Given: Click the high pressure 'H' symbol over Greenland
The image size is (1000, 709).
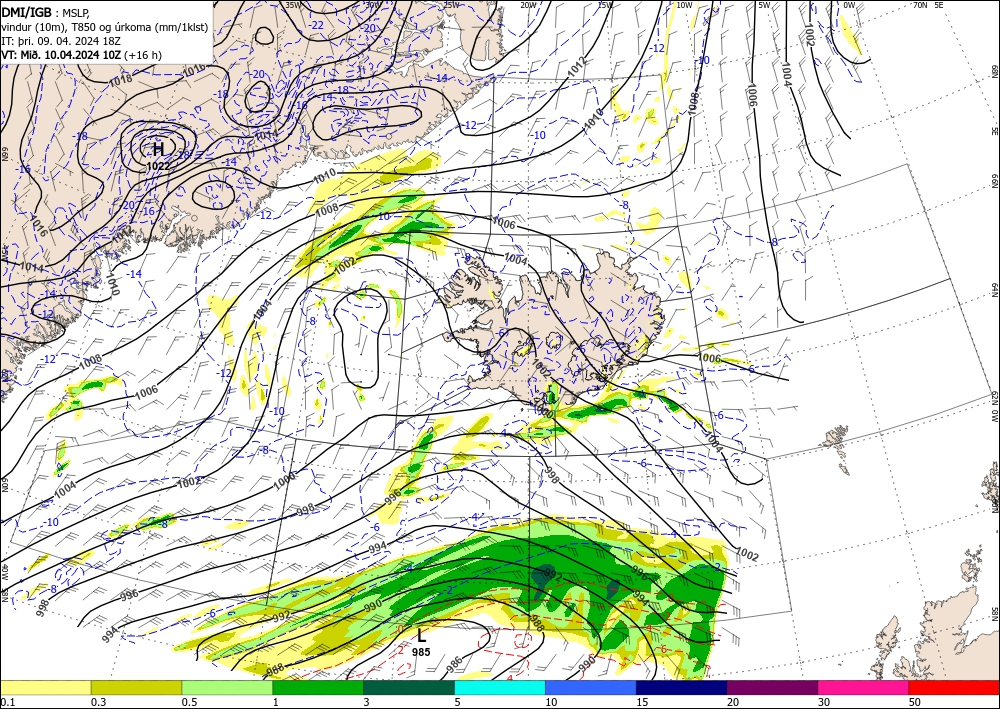Looking at the screenshot, I should pyautogui.click(x=158, y=149).
